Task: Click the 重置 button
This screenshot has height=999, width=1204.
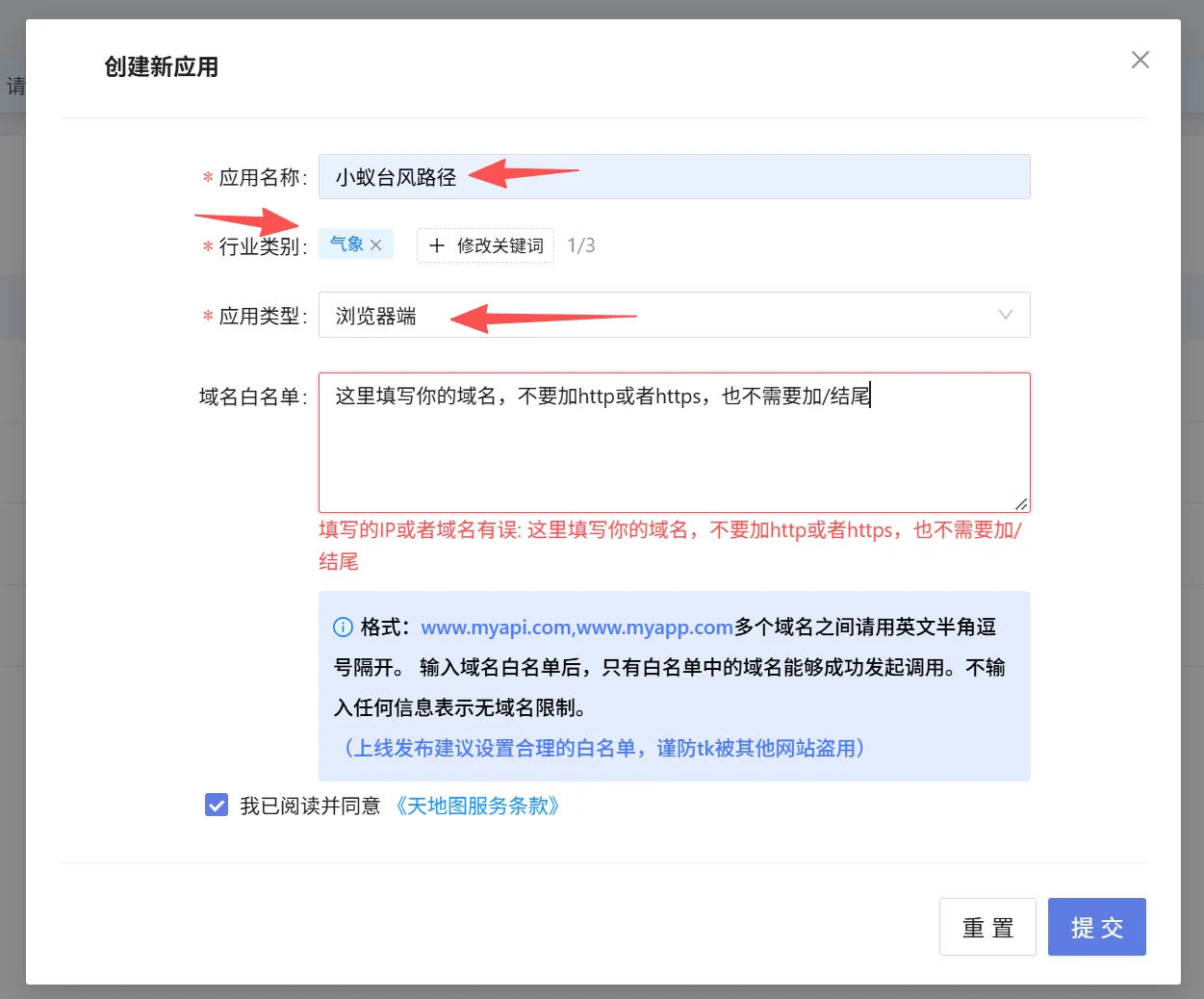Action: click(987, 927)
